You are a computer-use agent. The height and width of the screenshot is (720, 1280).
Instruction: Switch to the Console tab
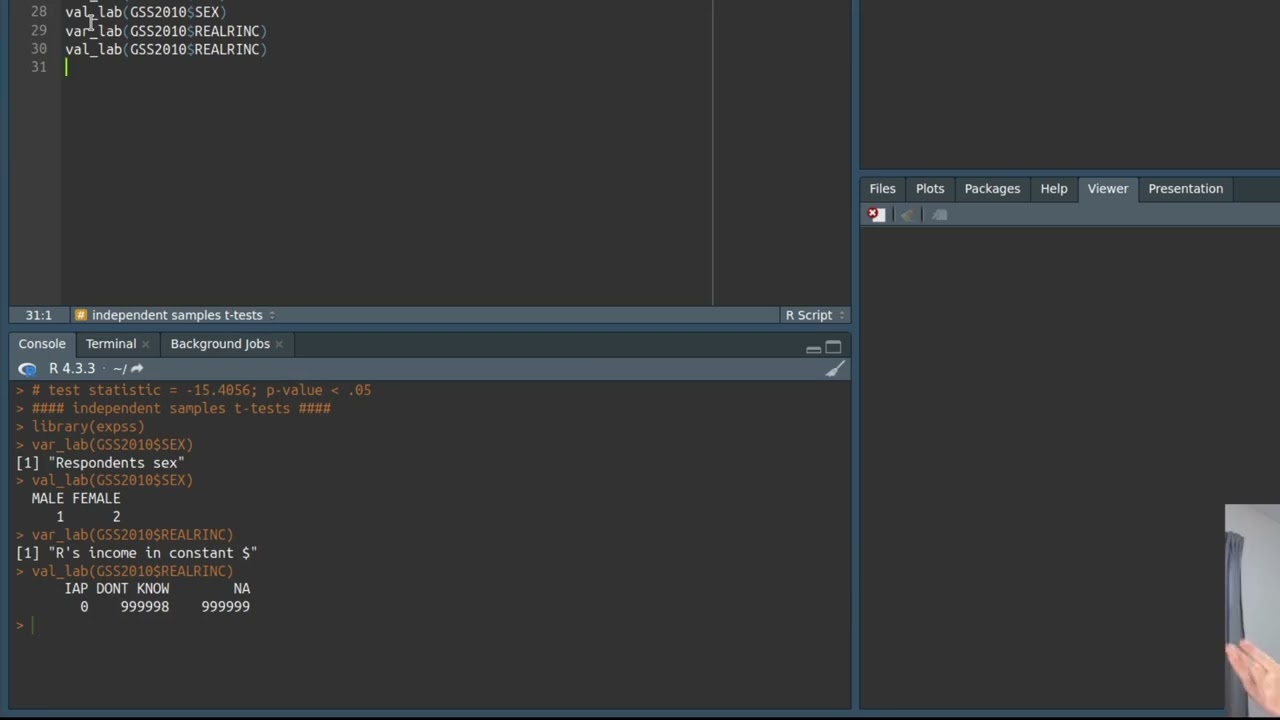click(42, 344)
